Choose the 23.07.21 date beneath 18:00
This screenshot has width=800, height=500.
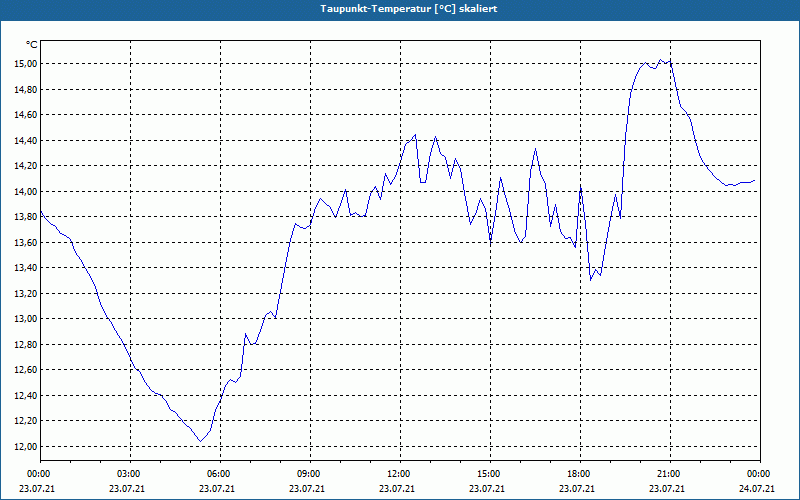tap(577, 488)
